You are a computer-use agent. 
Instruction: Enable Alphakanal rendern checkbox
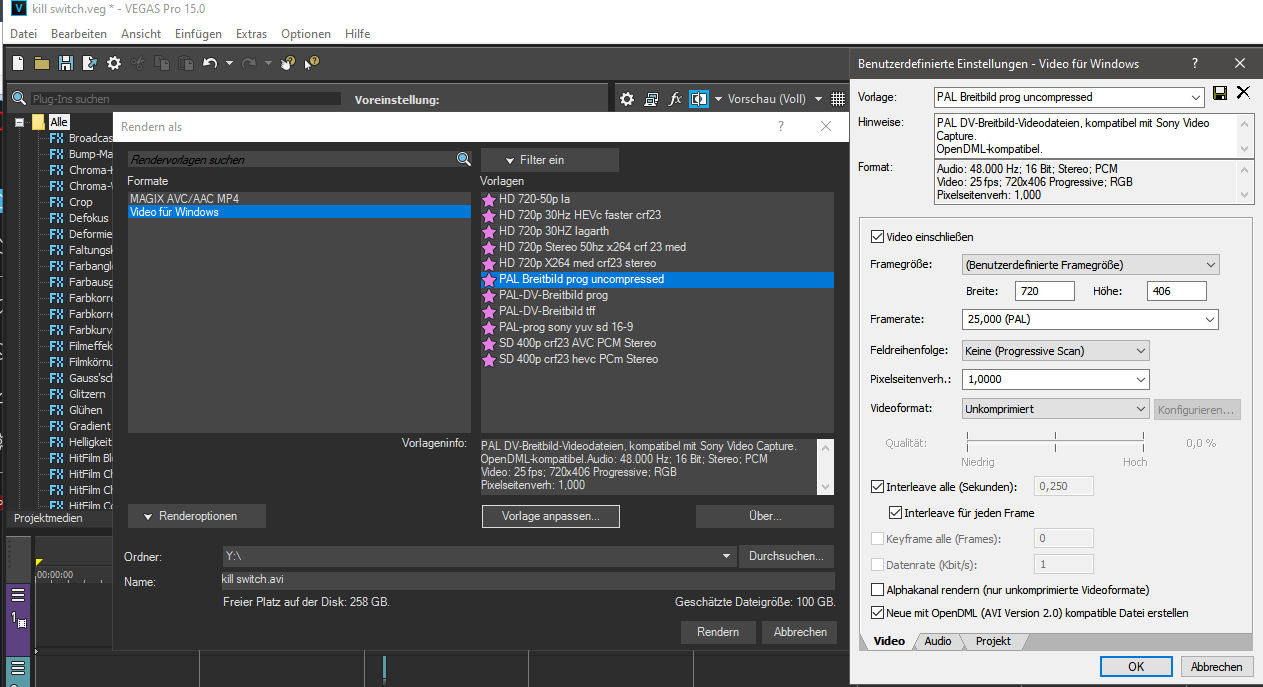[x=878, y=590]
